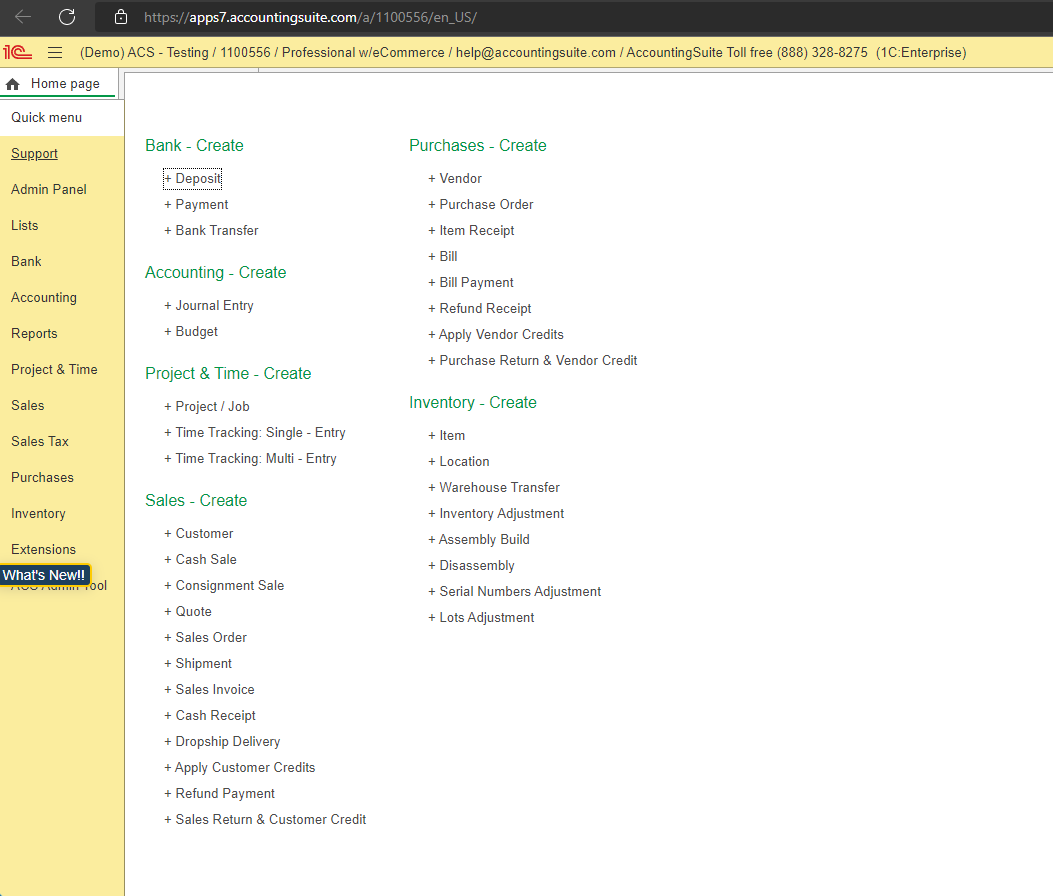Create a new Cash Receipt
The image size is (1053, 896).
210,716
